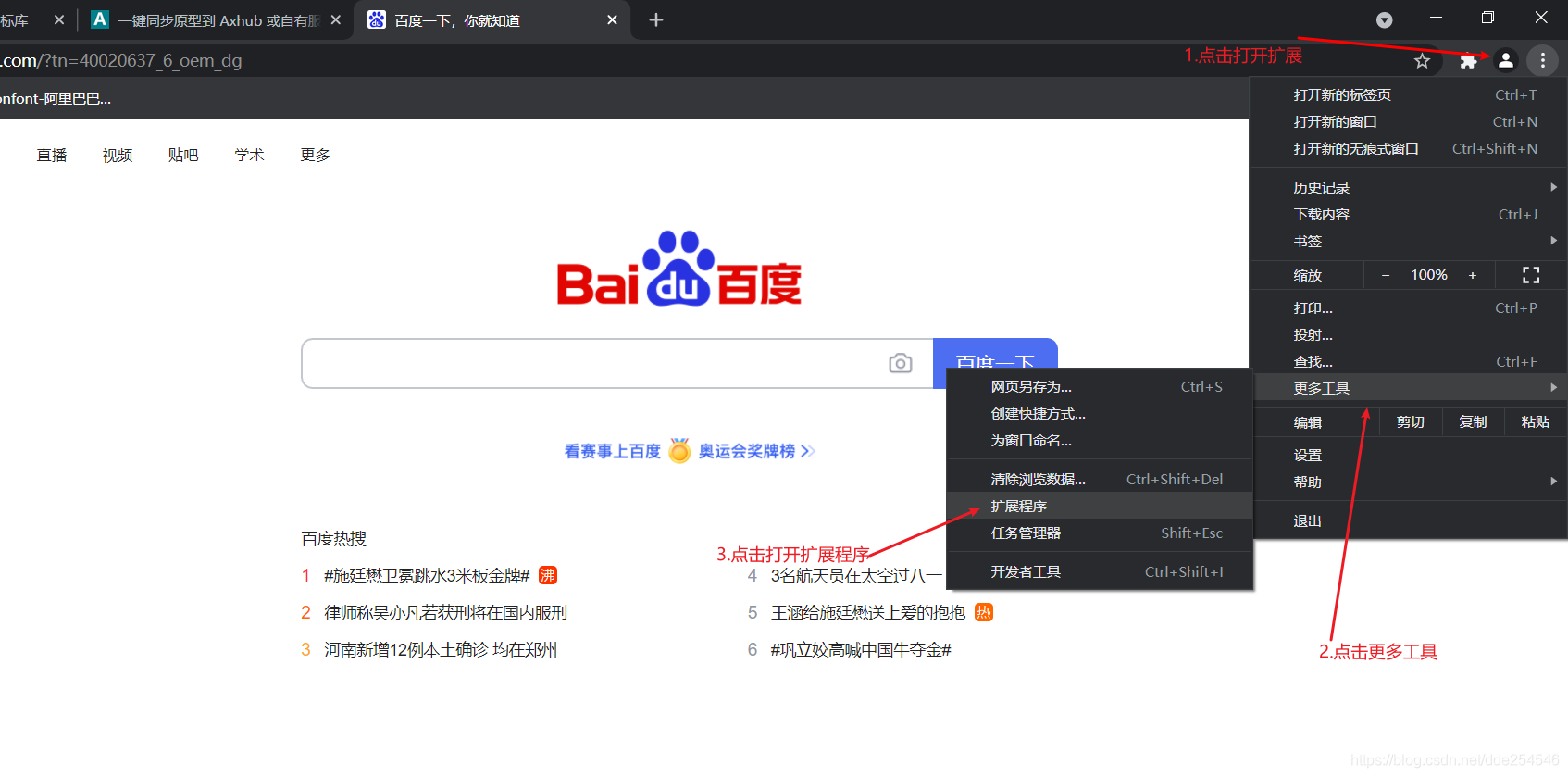Click 剪切 in the edit row
This screenshot has width=1568, height=777.
coord(1411,422)
